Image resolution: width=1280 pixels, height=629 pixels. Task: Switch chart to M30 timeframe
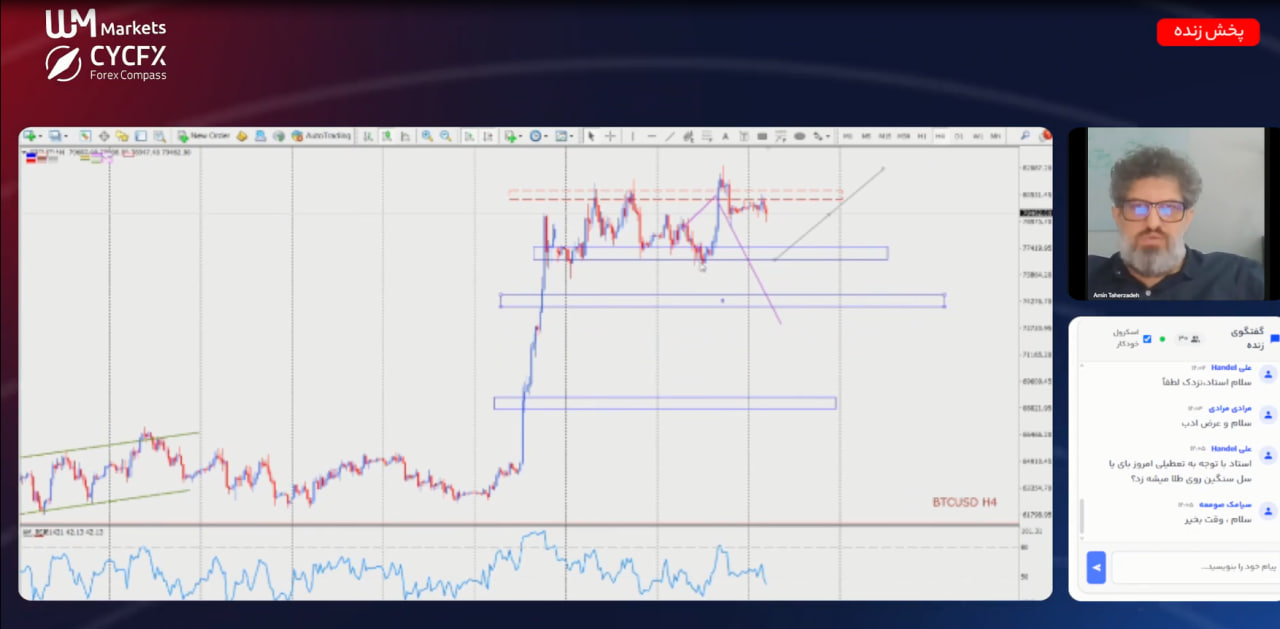click(903, 136)
